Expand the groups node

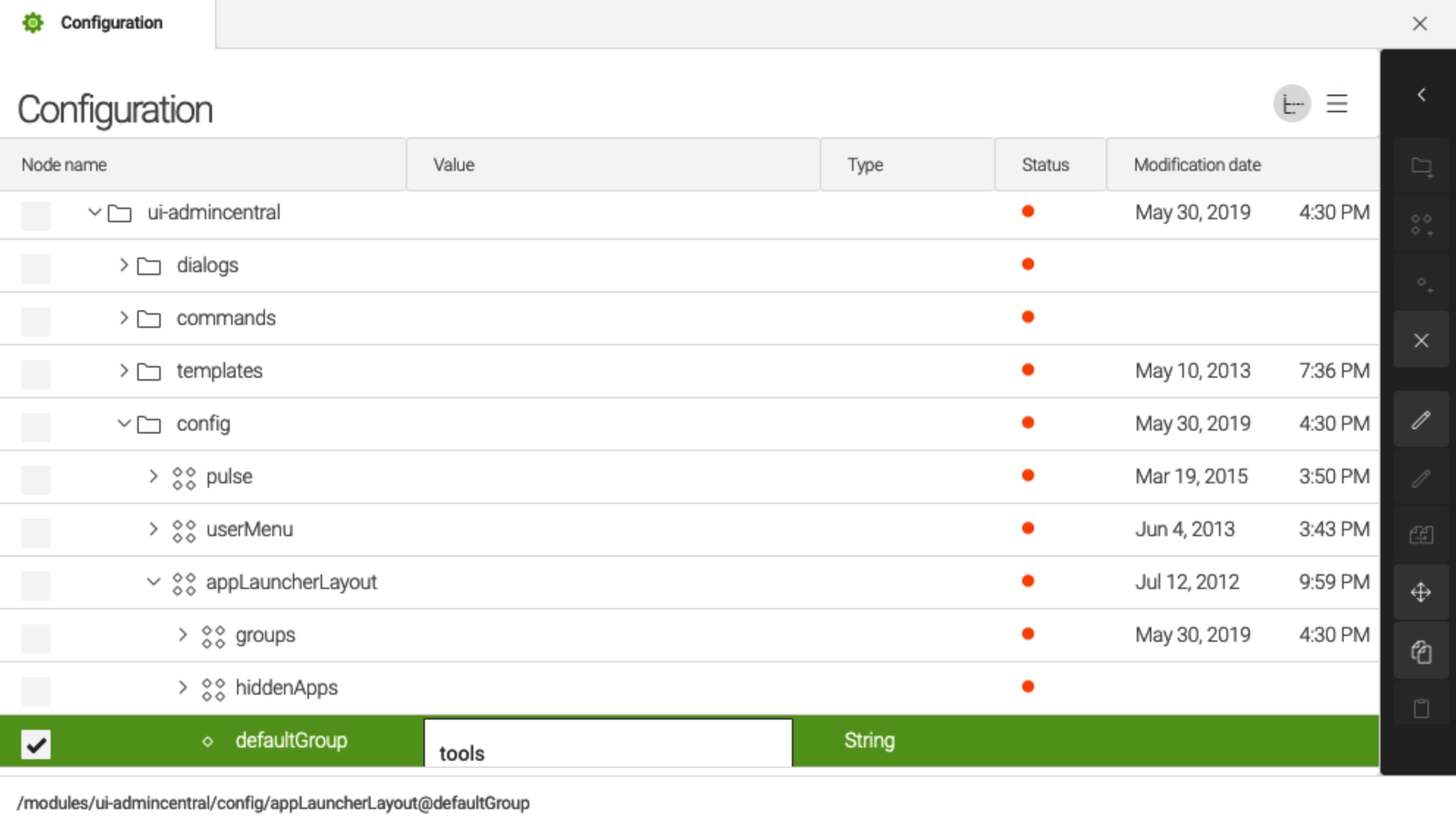[183, 634]
